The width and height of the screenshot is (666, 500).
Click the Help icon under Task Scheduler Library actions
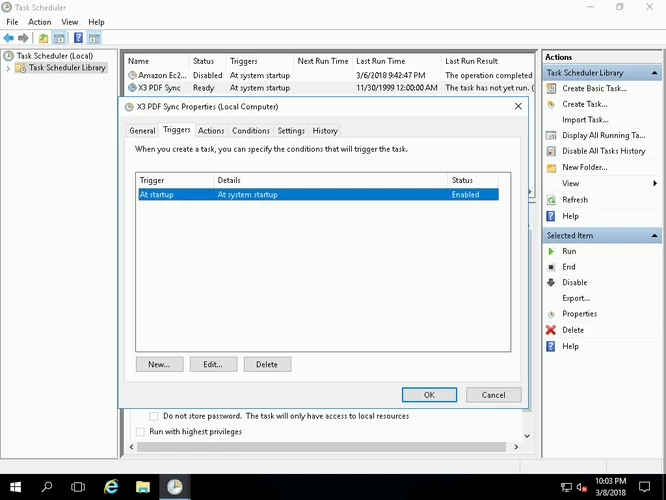[x=551, y=216]
